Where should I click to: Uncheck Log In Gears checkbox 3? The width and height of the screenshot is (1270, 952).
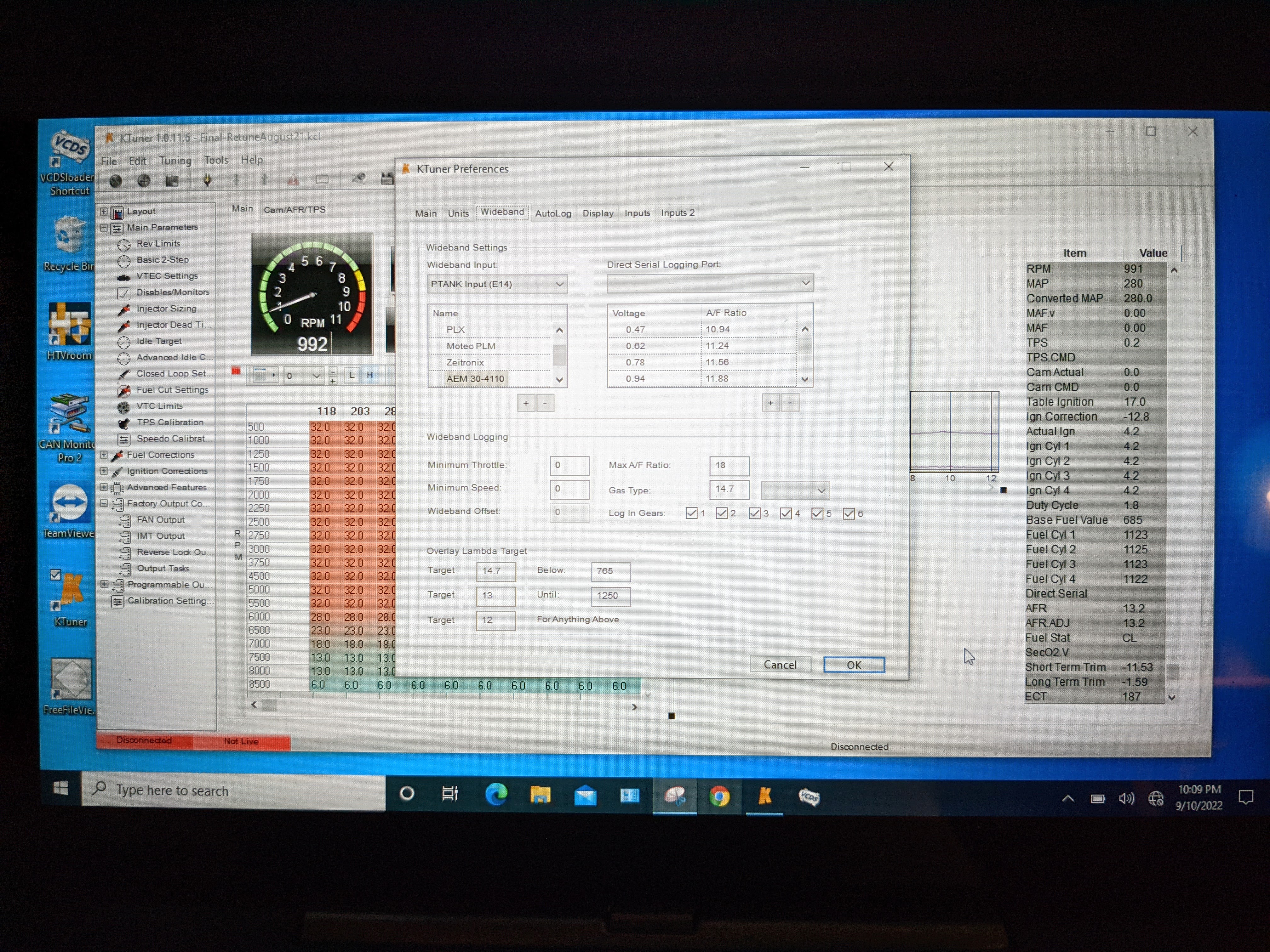click(x=755, y=513)
